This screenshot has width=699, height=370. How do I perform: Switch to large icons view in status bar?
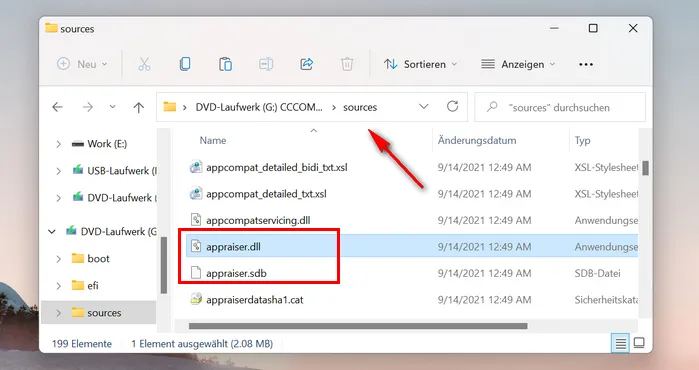pos(639,343)
